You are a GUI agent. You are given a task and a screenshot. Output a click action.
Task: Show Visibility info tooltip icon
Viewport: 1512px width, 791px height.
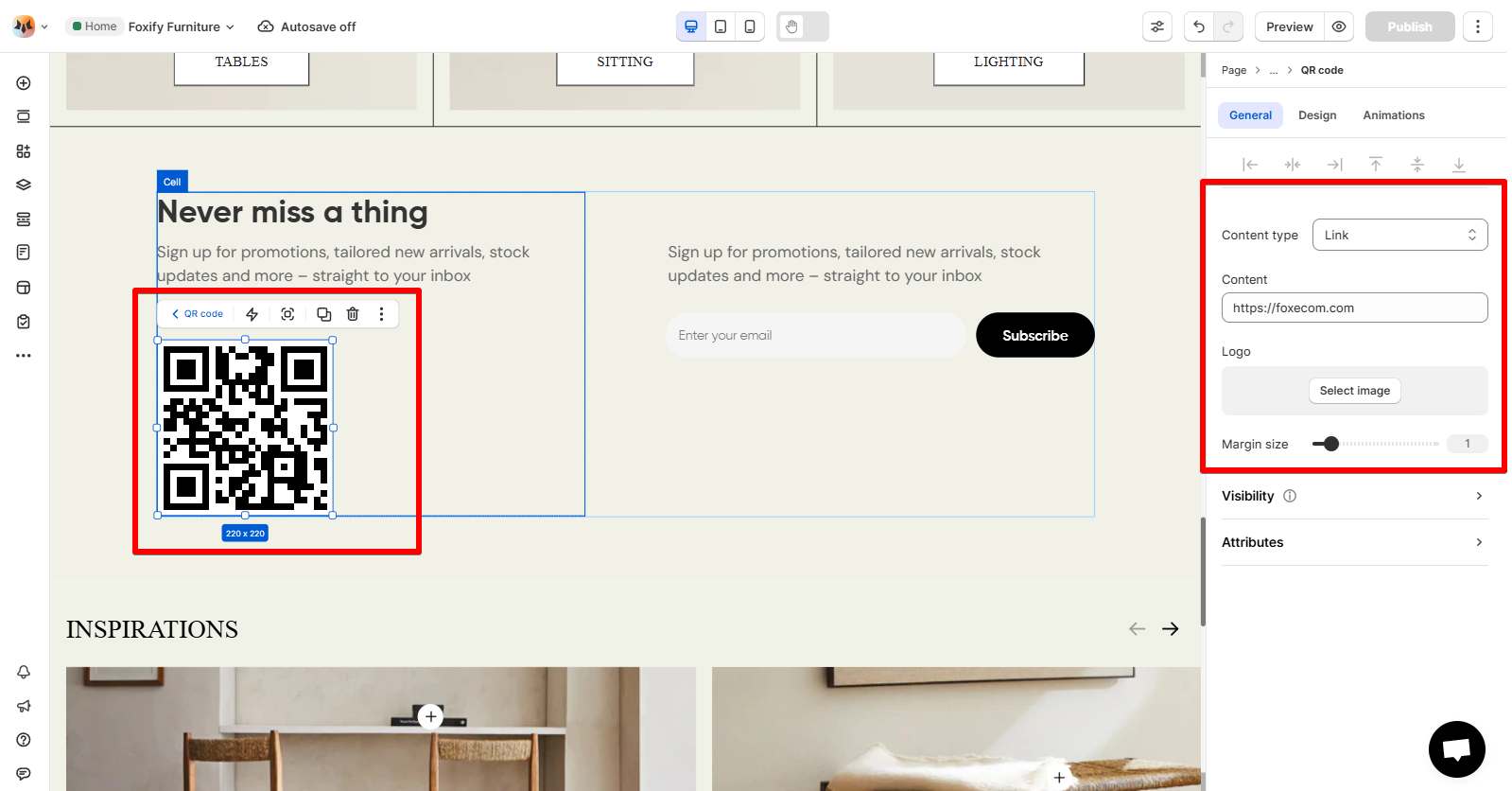[x=1290, y=496]
